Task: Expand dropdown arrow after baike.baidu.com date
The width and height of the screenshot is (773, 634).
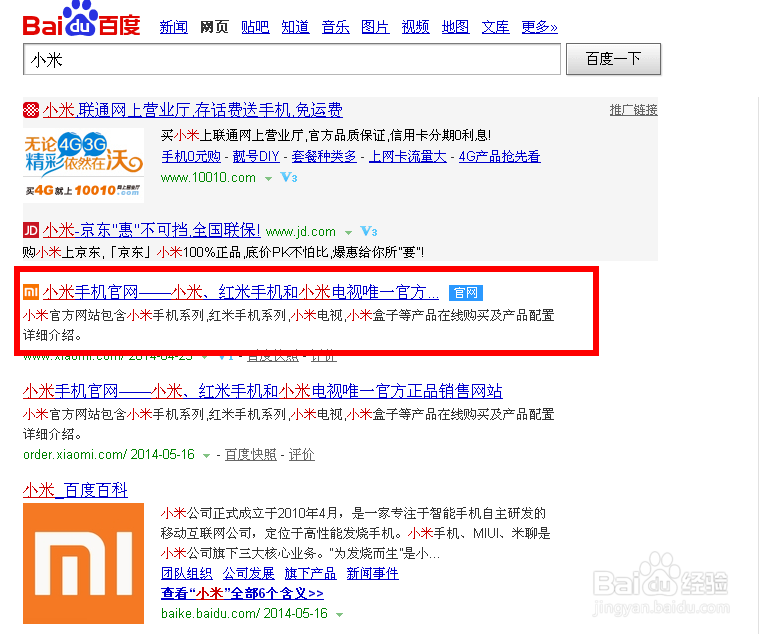Action: [x=339, y=615]
